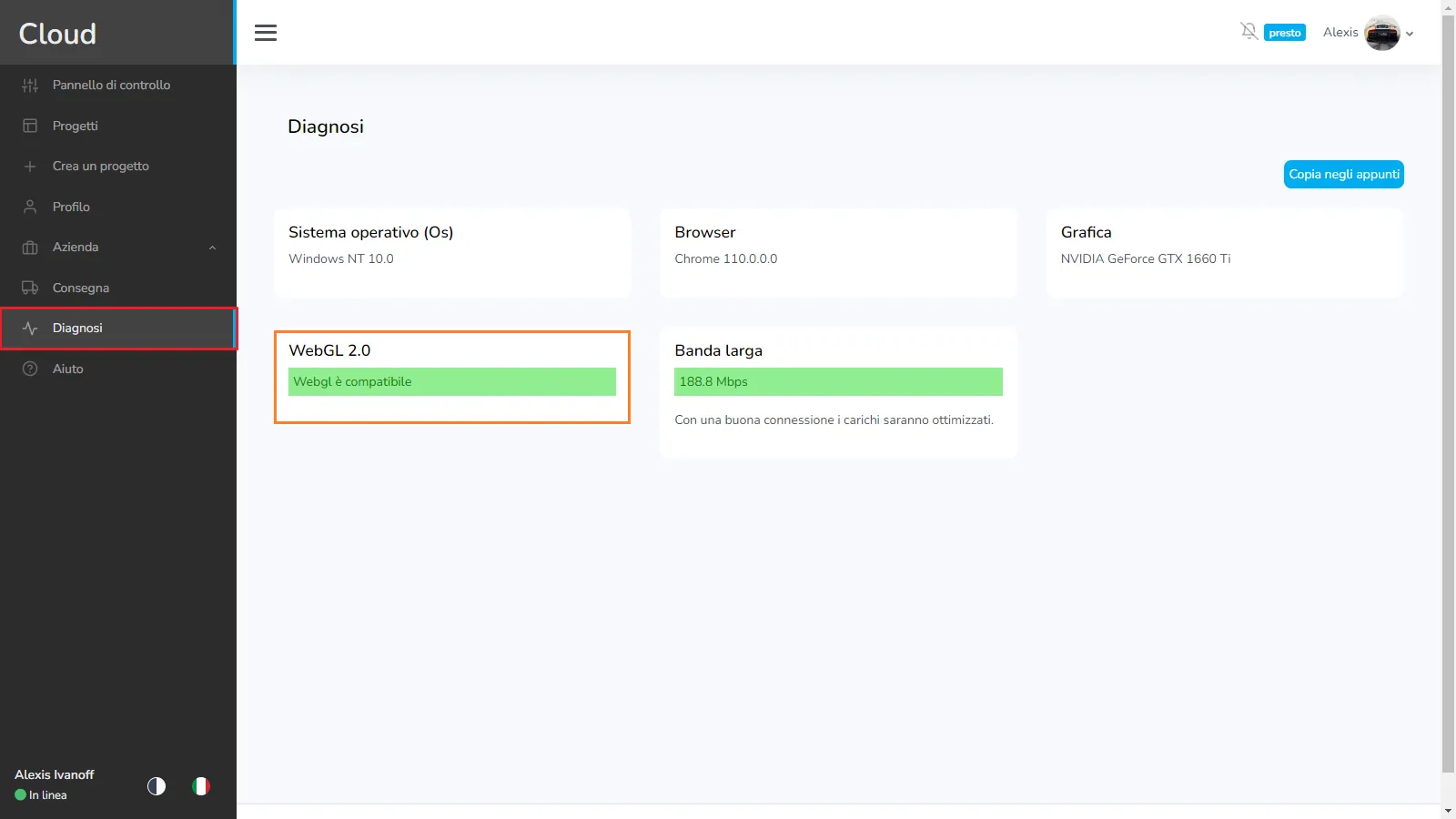Click the Banda larga heading
This screenshot has width=1456, height=819.
tap(719, 350)
